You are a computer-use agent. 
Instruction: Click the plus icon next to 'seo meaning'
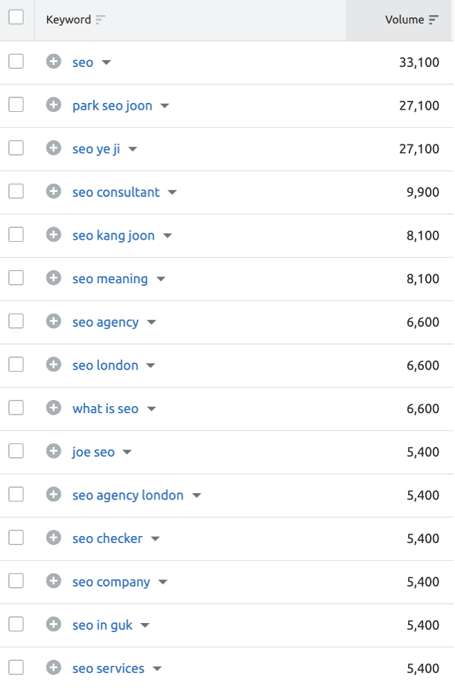54,278
